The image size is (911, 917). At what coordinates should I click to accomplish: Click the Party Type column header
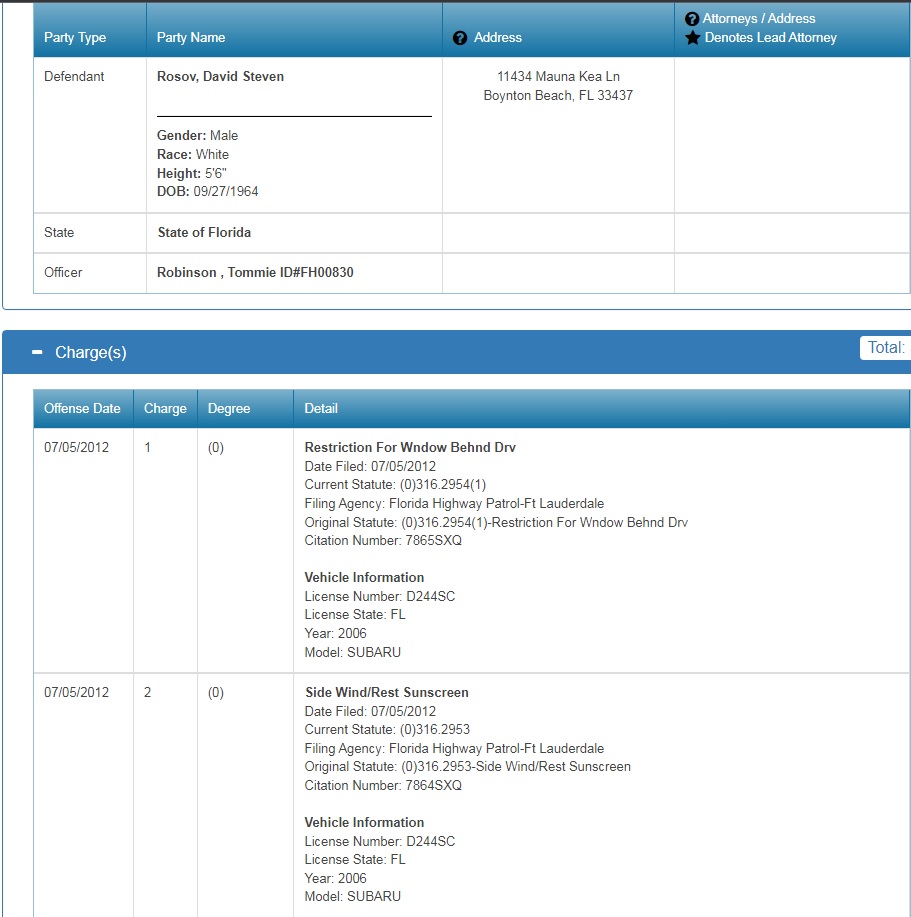[x=75, y=38]
